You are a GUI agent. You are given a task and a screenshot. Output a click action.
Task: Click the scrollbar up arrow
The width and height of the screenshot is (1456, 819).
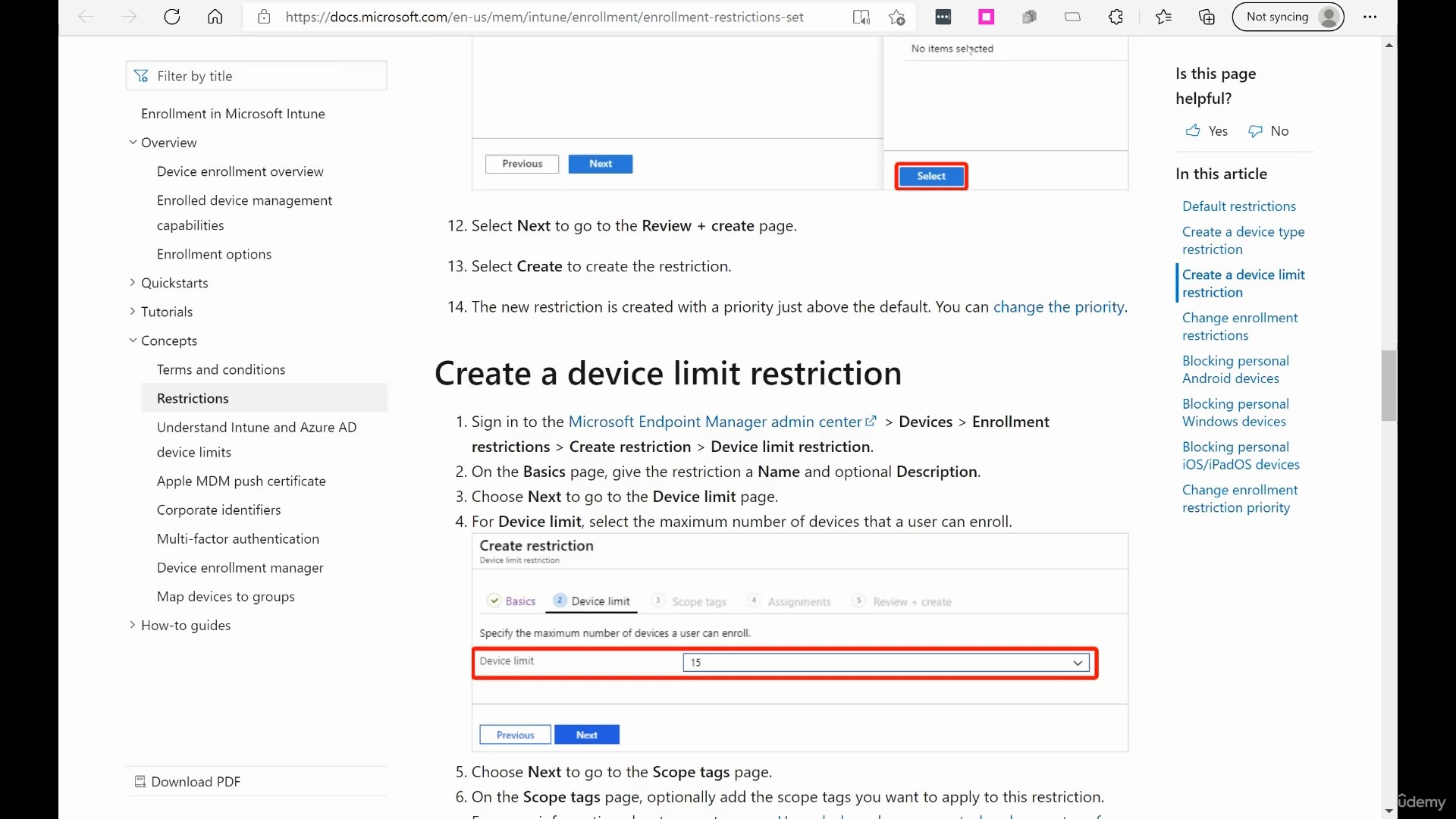pyautogui.click(x=1389, y=45)
